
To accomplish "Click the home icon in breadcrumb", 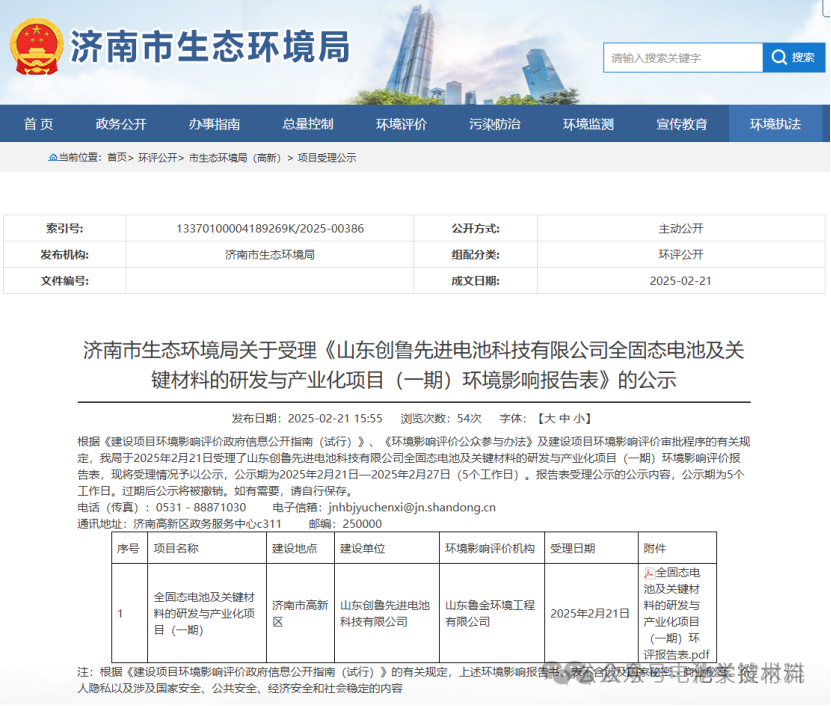I will (x=52, y=157).
